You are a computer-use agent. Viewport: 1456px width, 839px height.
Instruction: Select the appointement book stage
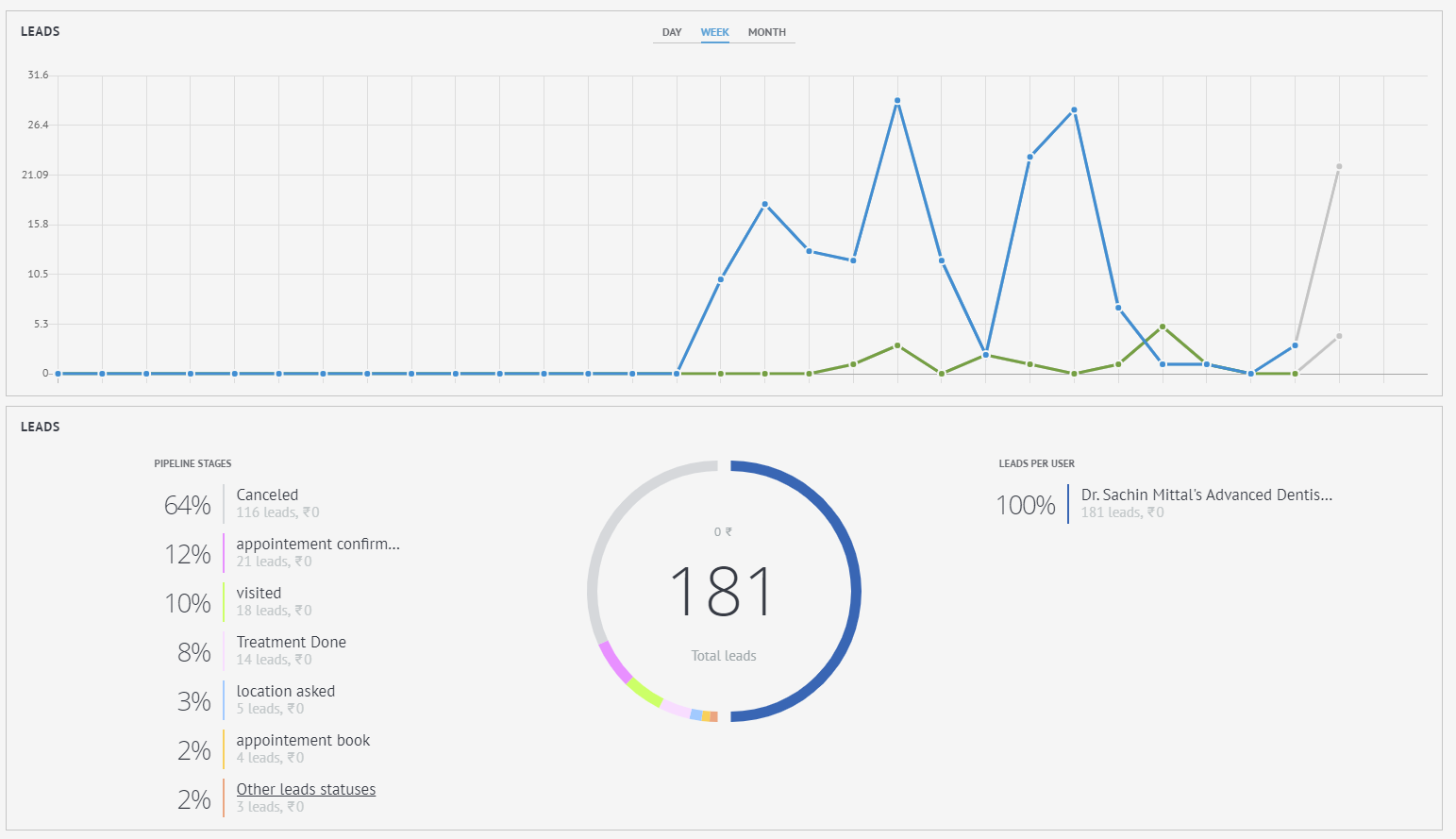(x=303, y=740)
